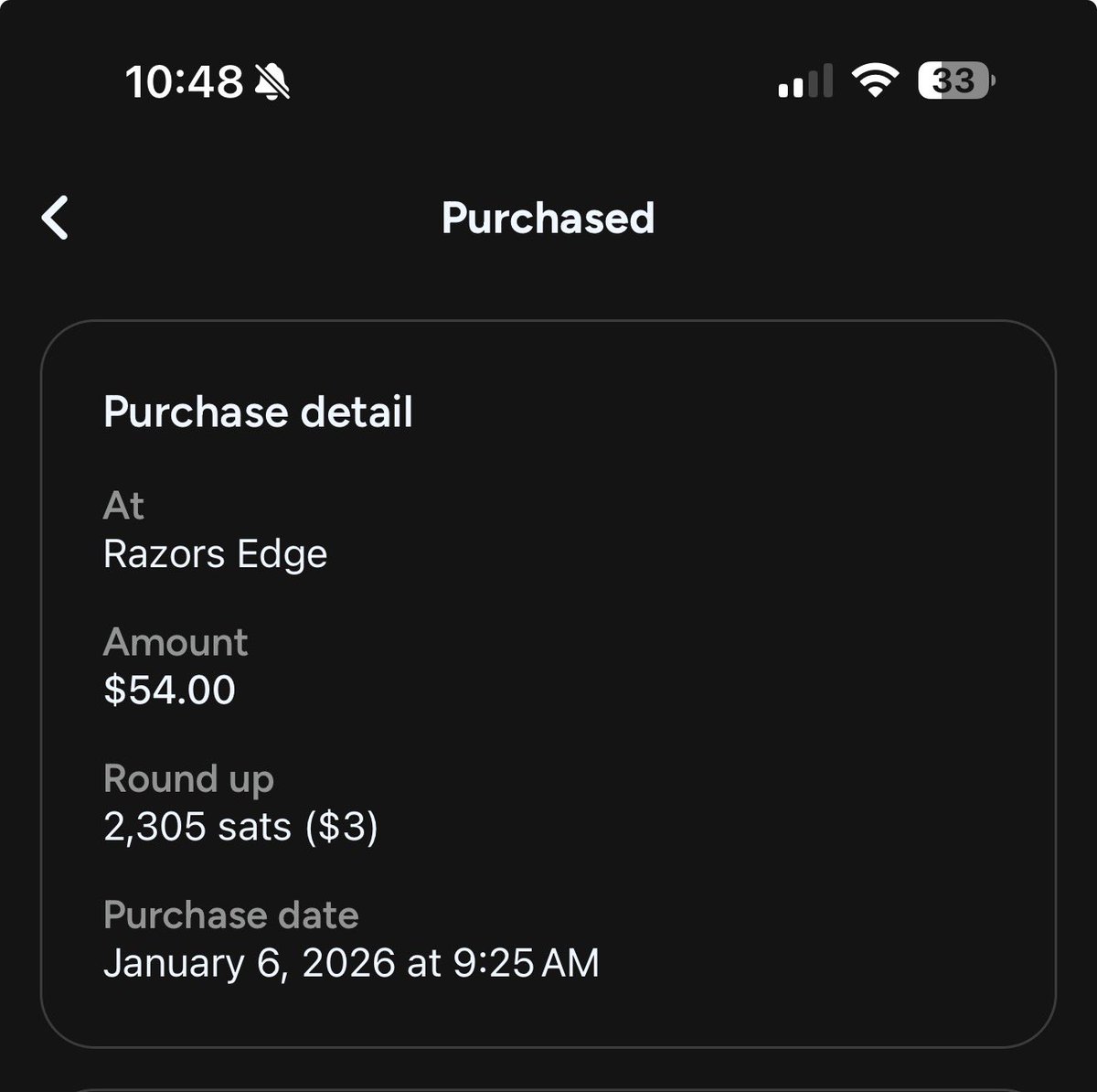1097x1092 pixels.
Task: Tap the Wi-Fi status icon
Action: (874, 81)
